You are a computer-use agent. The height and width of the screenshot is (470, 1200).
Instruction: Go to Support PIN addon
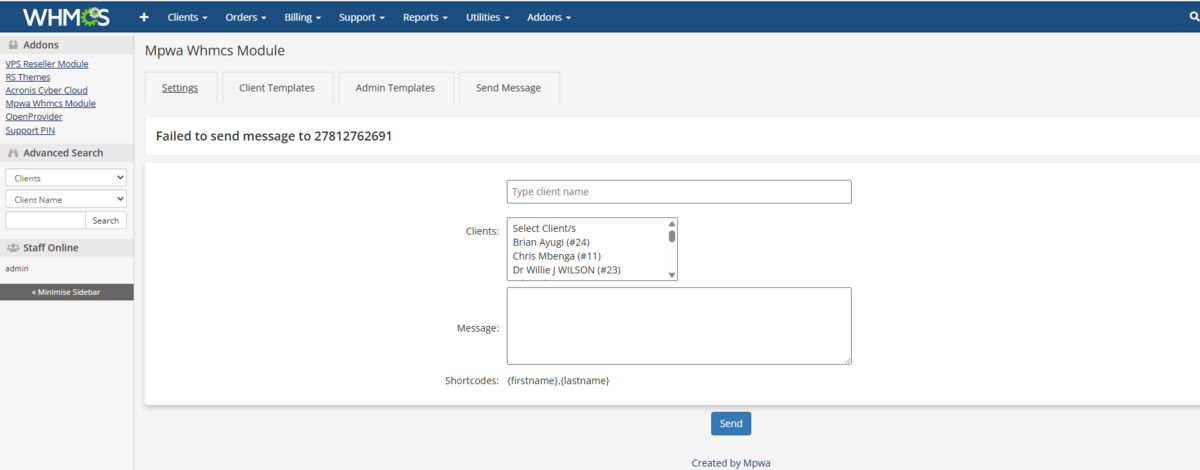(30, 130)
